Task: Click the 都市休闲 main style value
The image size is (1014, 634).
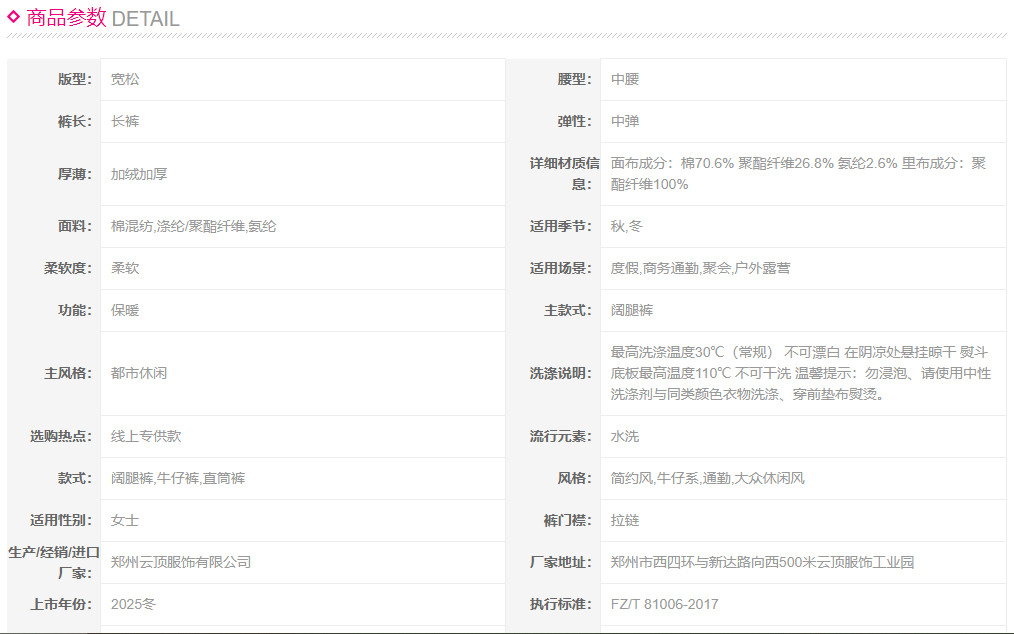Action: (139, 373)
